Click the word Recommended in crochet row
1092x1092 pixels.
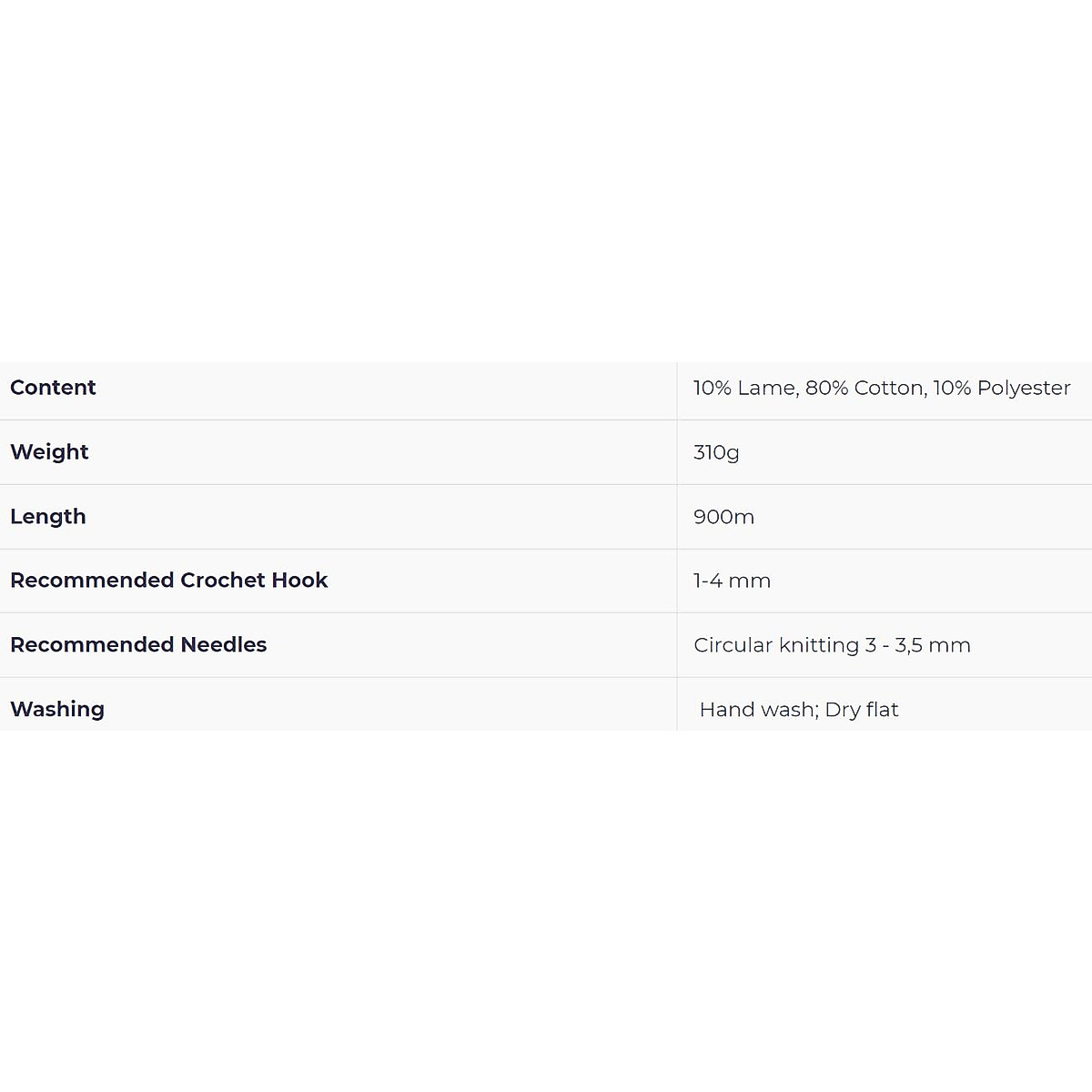pyautogui.click(x=92, y=581)
